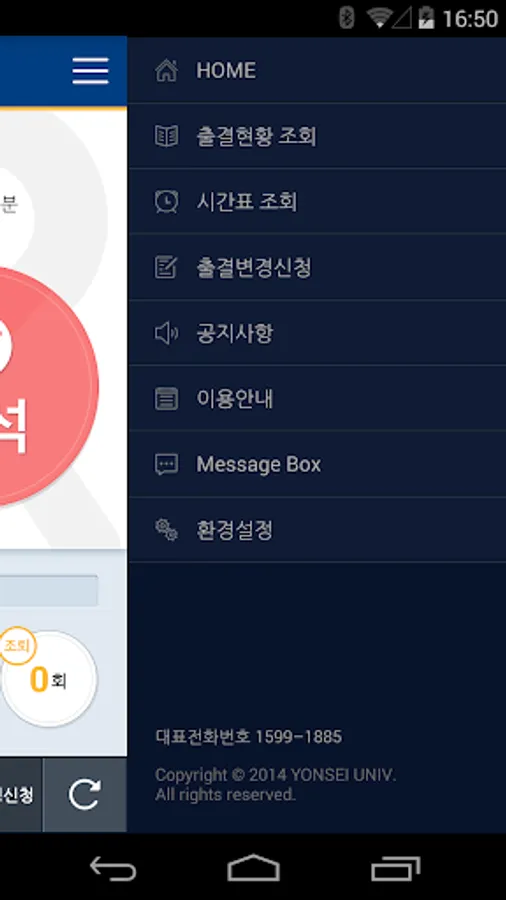Click the pencil note icon for 출결변경신청
Image resolution: width=506 pixels, height=900 pixels.
(166, 267)
